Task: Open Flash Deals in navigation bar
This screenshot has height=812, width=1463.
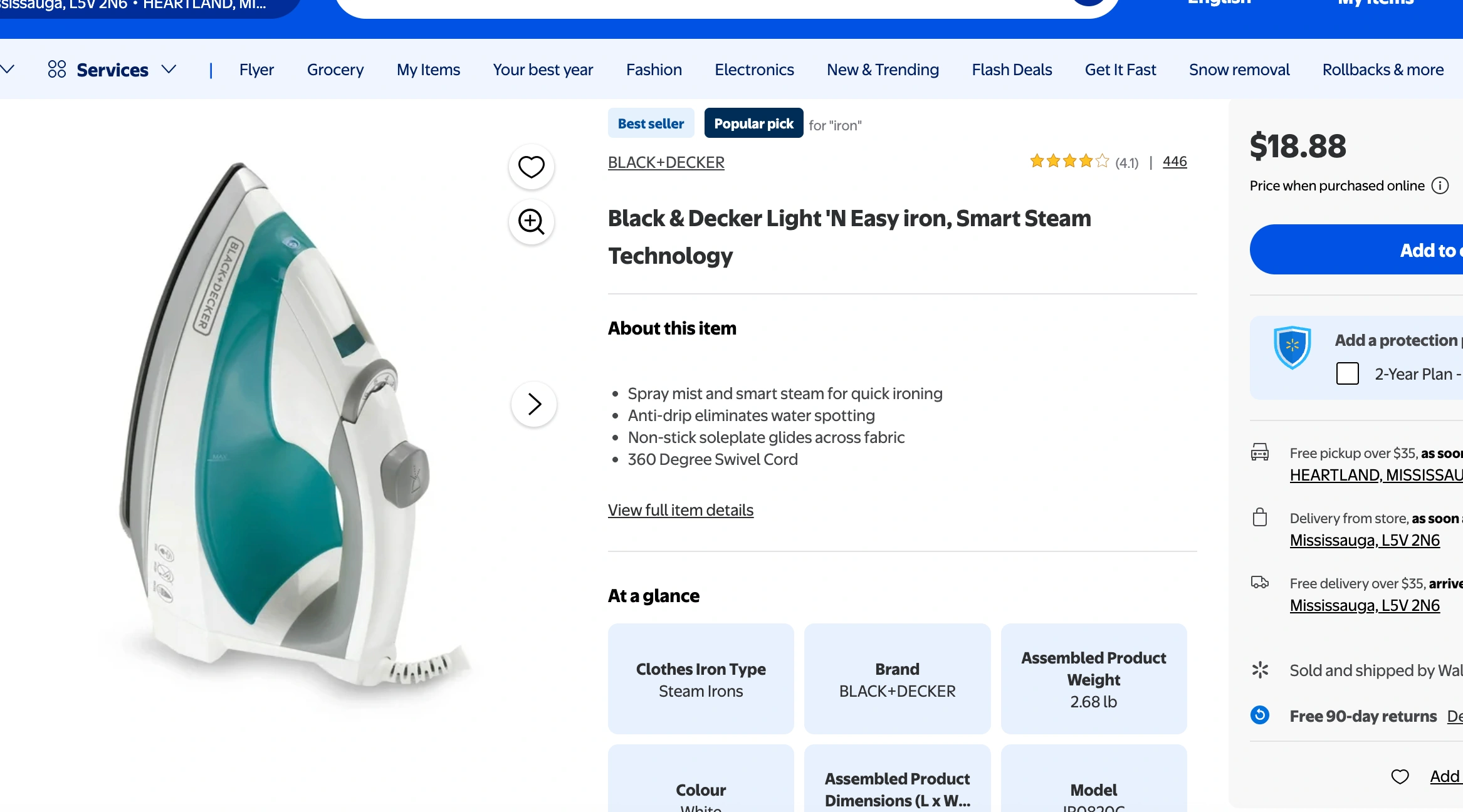Action: 1012,70
